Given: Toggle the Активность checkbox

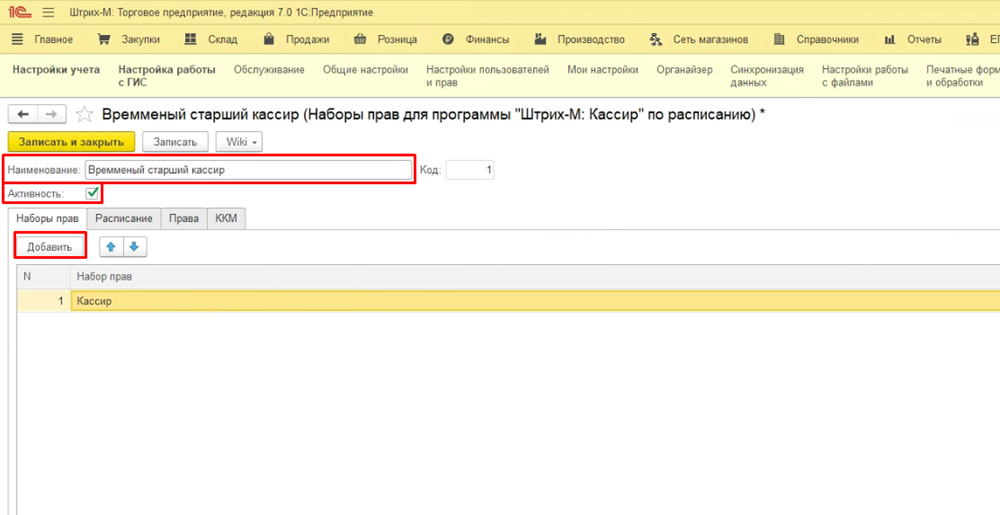Looking at the screenshot, I should pyautogui.click(x=92, y=193).
